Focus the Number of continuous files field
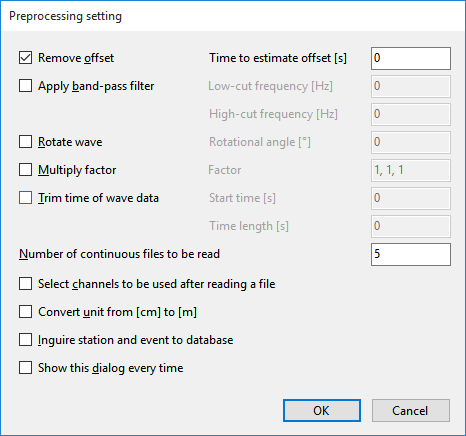 [411, 254]
